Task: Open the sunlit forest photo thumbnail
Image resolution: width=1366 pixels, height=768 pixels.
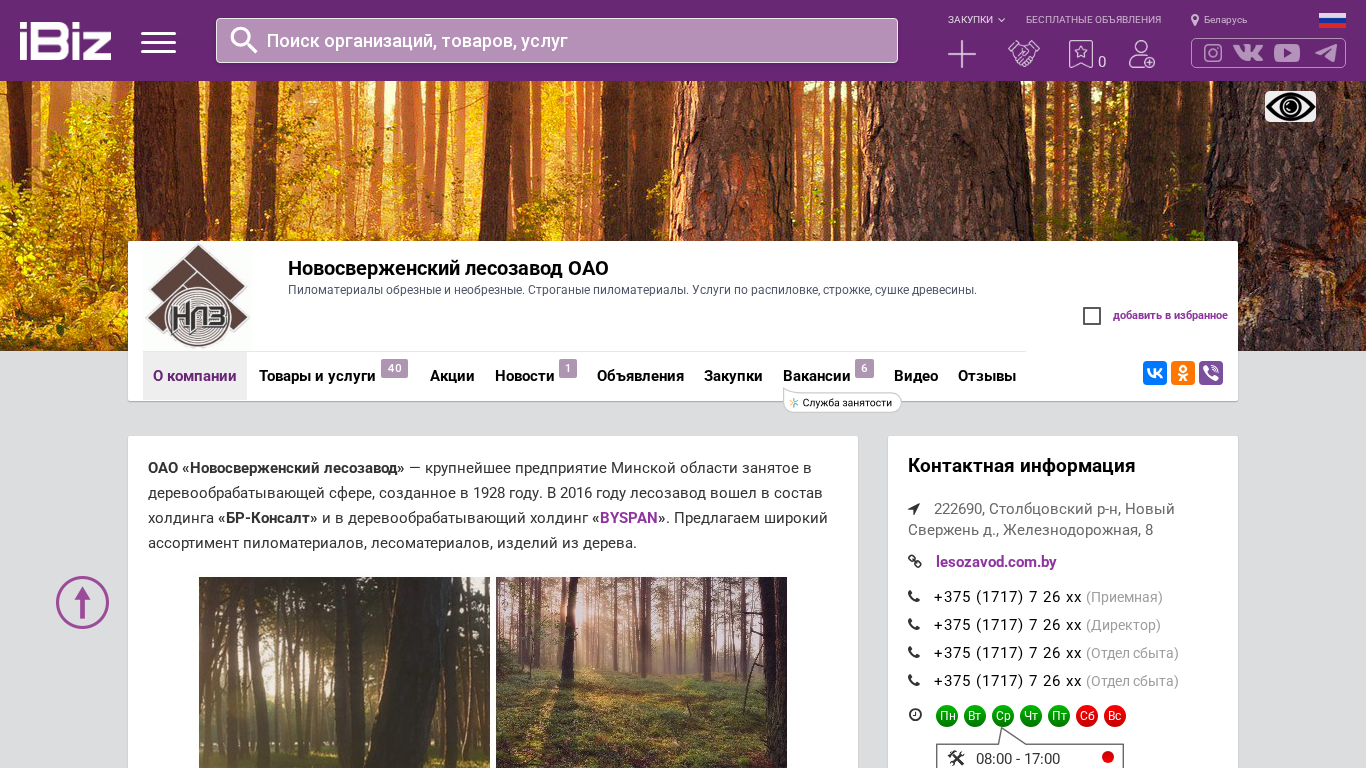Action: click(641, 672)
